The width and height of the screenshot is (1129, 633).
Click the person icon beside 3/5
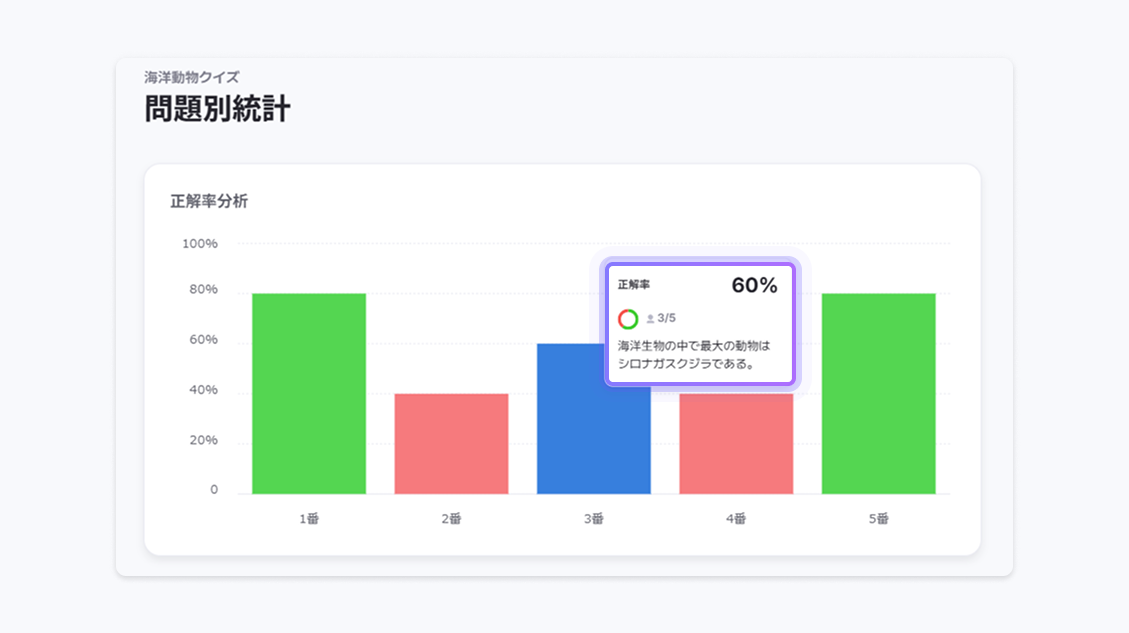click(650, 319)
